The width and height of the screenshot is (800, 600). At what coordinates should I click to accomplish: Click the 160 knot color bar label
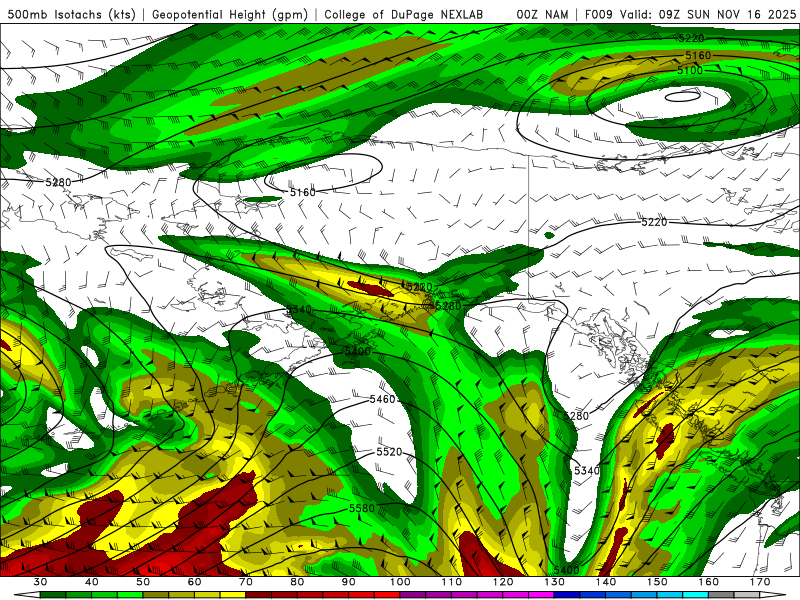709,582
